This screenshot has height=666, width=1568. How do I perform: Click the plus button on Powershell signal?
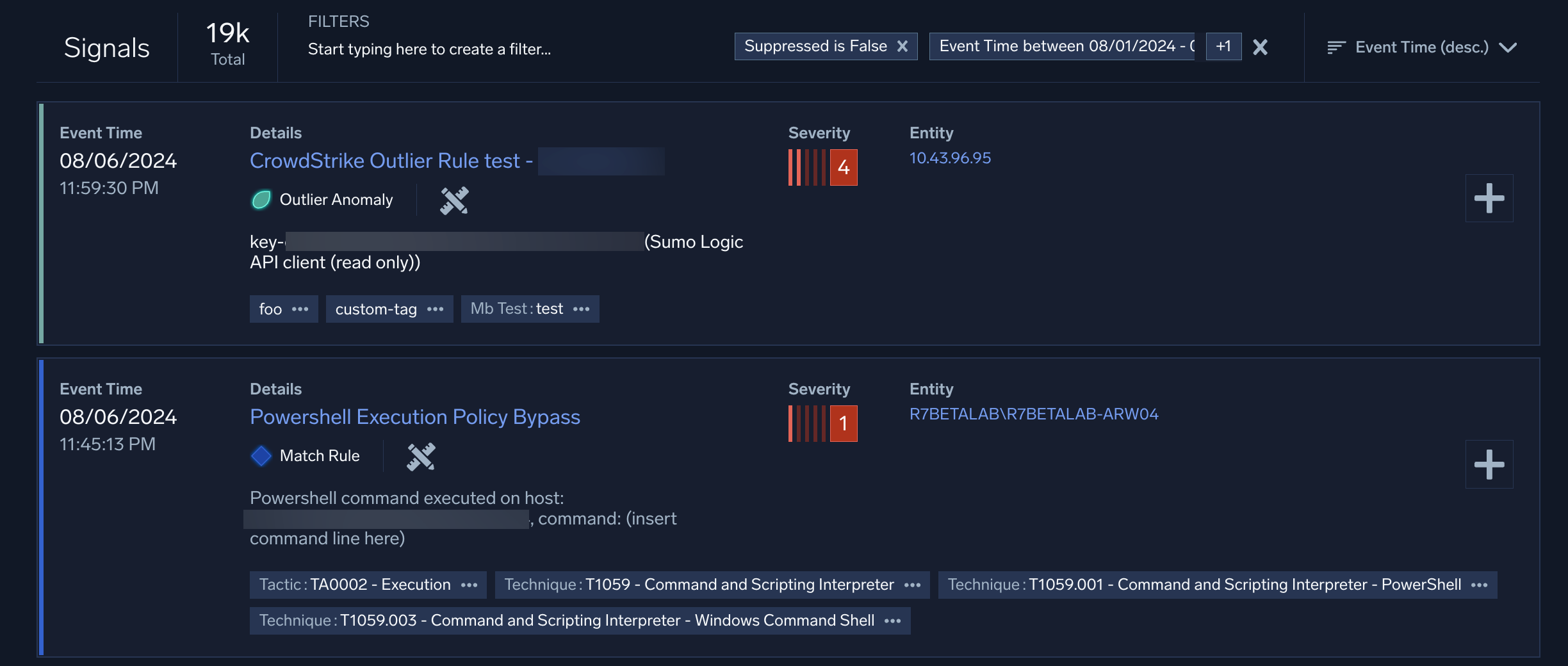[1489, 464]
